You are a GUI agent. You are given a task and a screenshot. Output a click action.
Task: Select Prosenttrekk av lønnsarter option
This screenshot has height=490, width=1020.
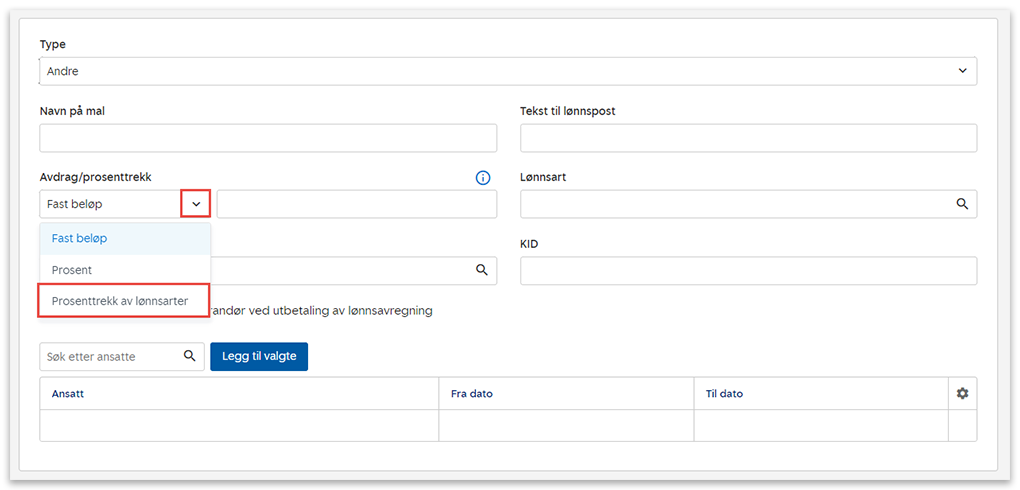pos(120,301)
